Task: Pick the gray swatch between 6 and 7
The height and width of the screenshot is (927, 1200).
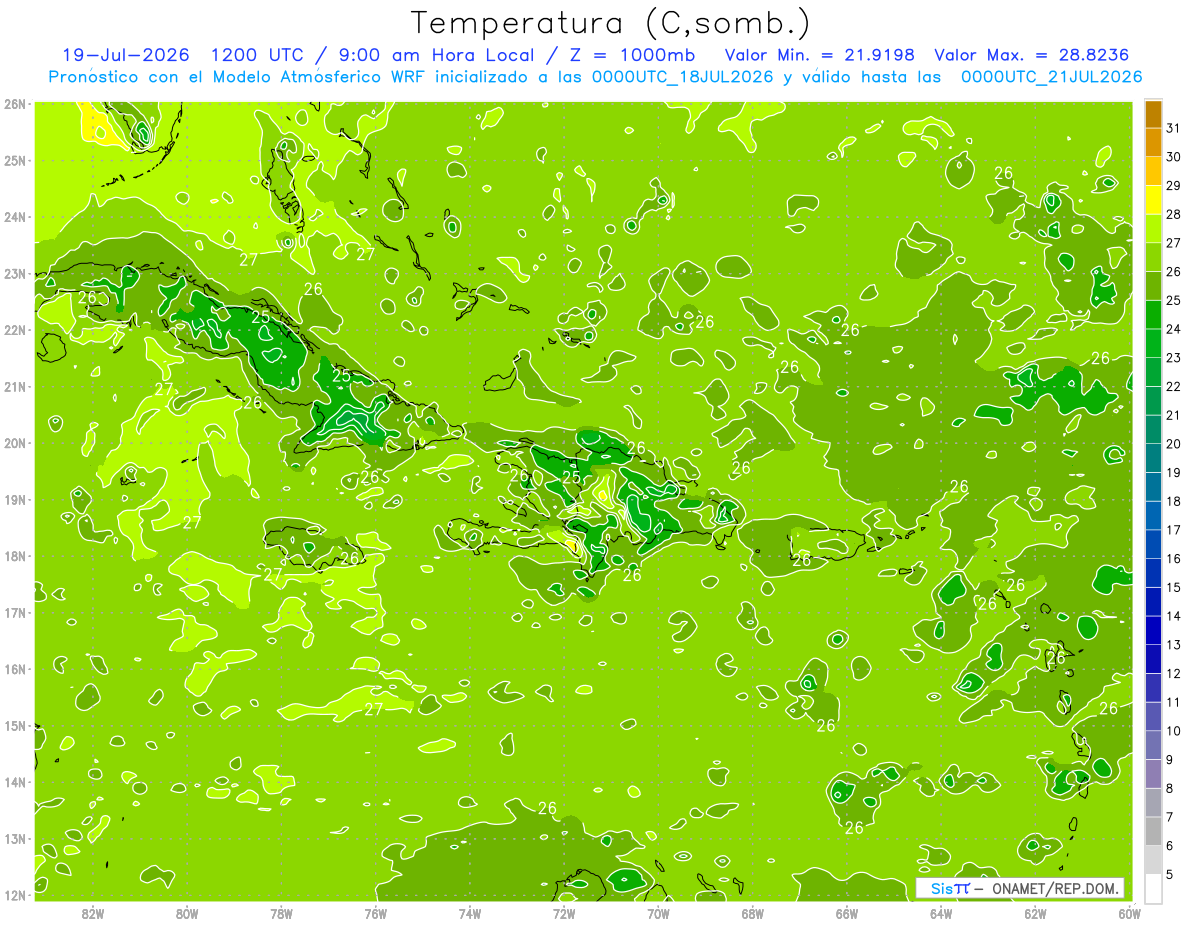Action: click(1153, 831)
